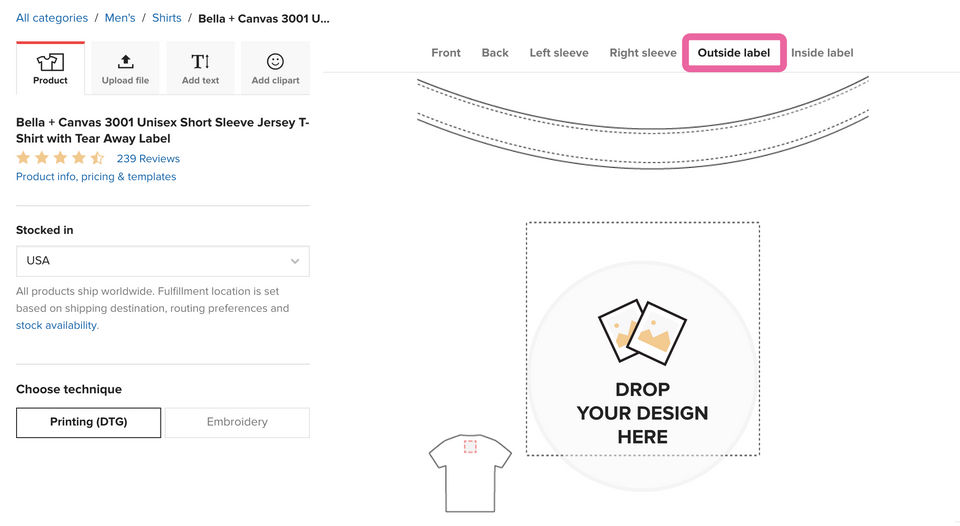Open the Men's breadcrumb link
This screenshot has height=526, width=960.
click(x=120, y=18)
